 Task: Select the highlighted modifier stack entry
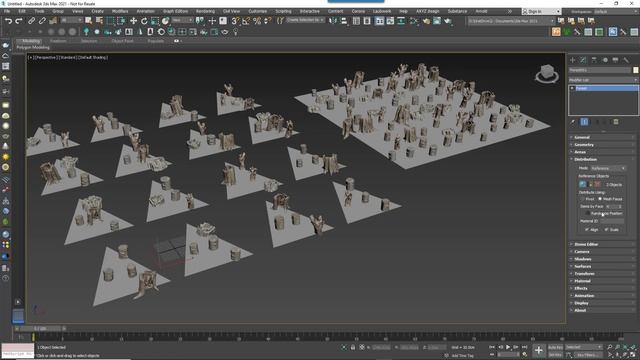click(603, 88)
